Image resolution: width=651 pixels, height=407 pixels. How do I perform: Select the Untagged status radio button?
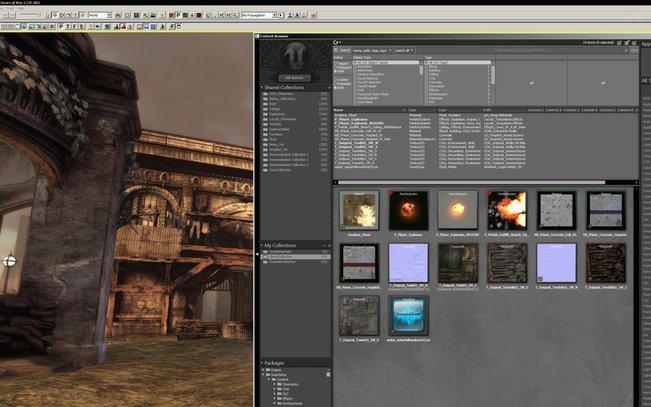point(335,67)
